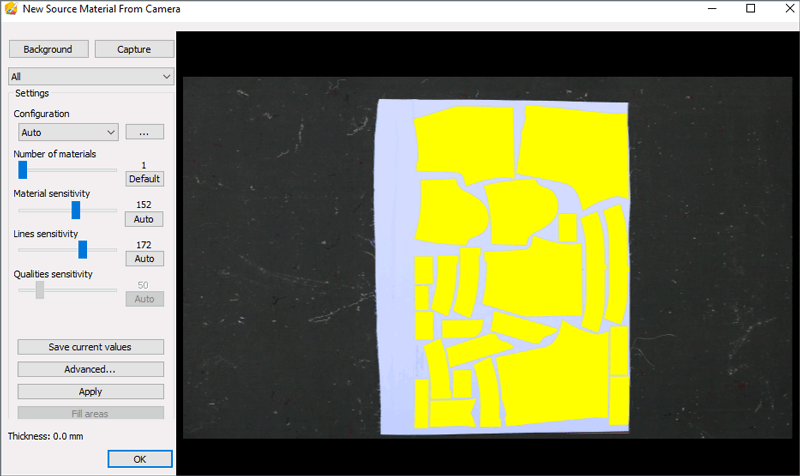
Task: Click the disabled Qualities sensitivity Auto button
Action: pyautogui.click(x=145, y=299)
